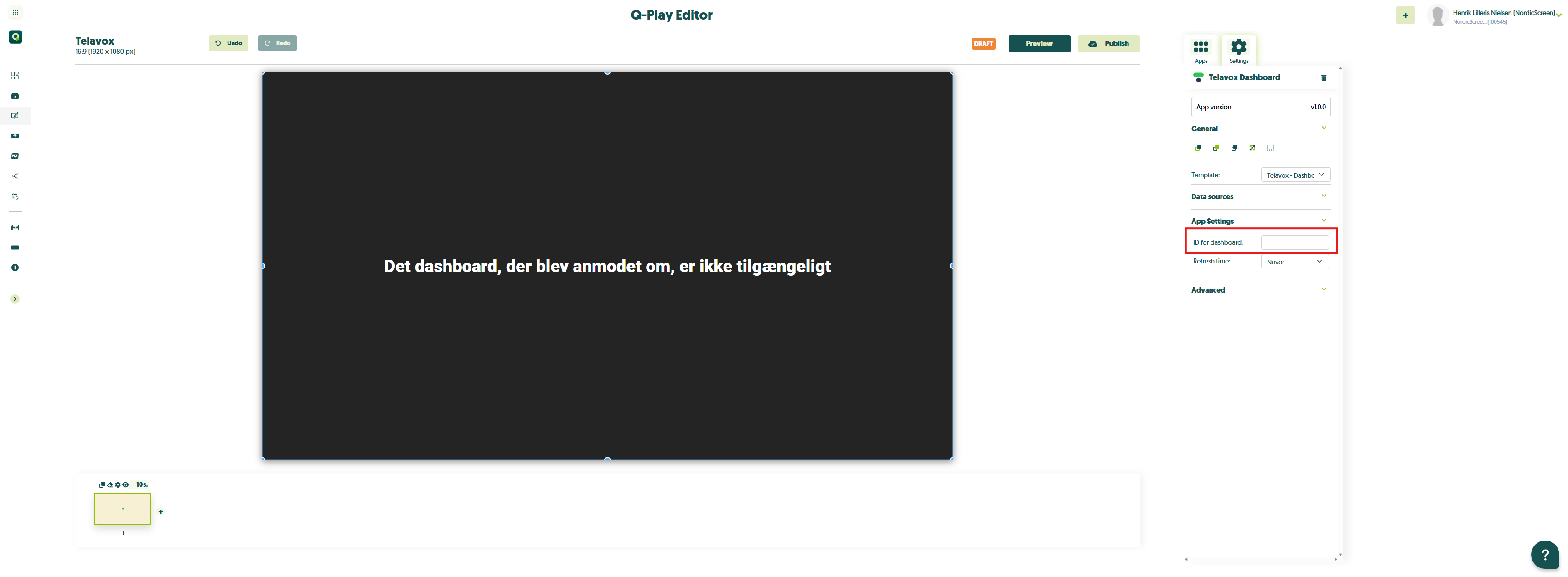Open slide settings gear icon in timeline
The height and width of the screenshot is (577, 1568).
(118, 485)
